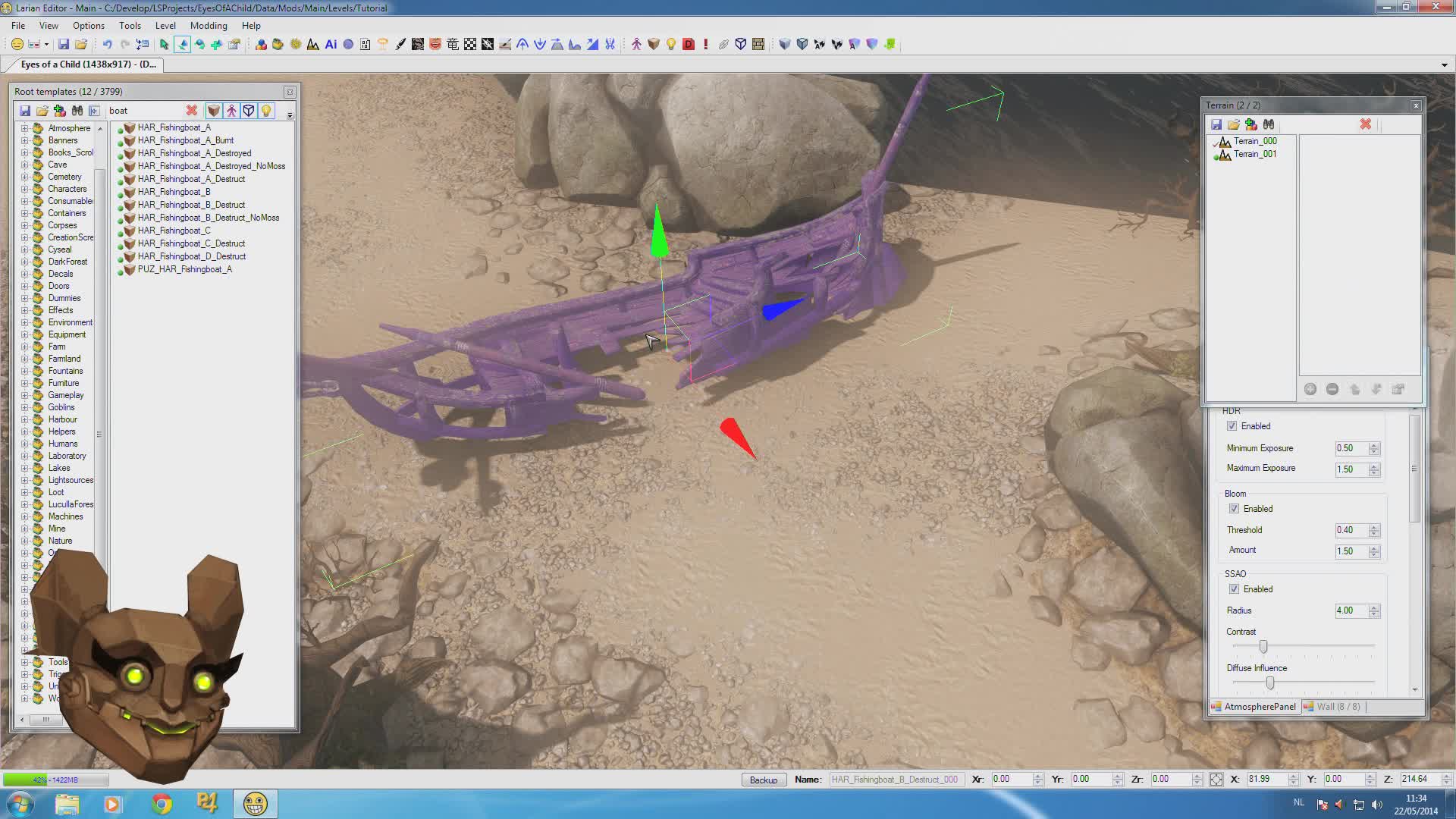The width and height of the screenshot is (1456, 819).
Task: Expand the Harbour folder in tree
Action: pos(24,419)
